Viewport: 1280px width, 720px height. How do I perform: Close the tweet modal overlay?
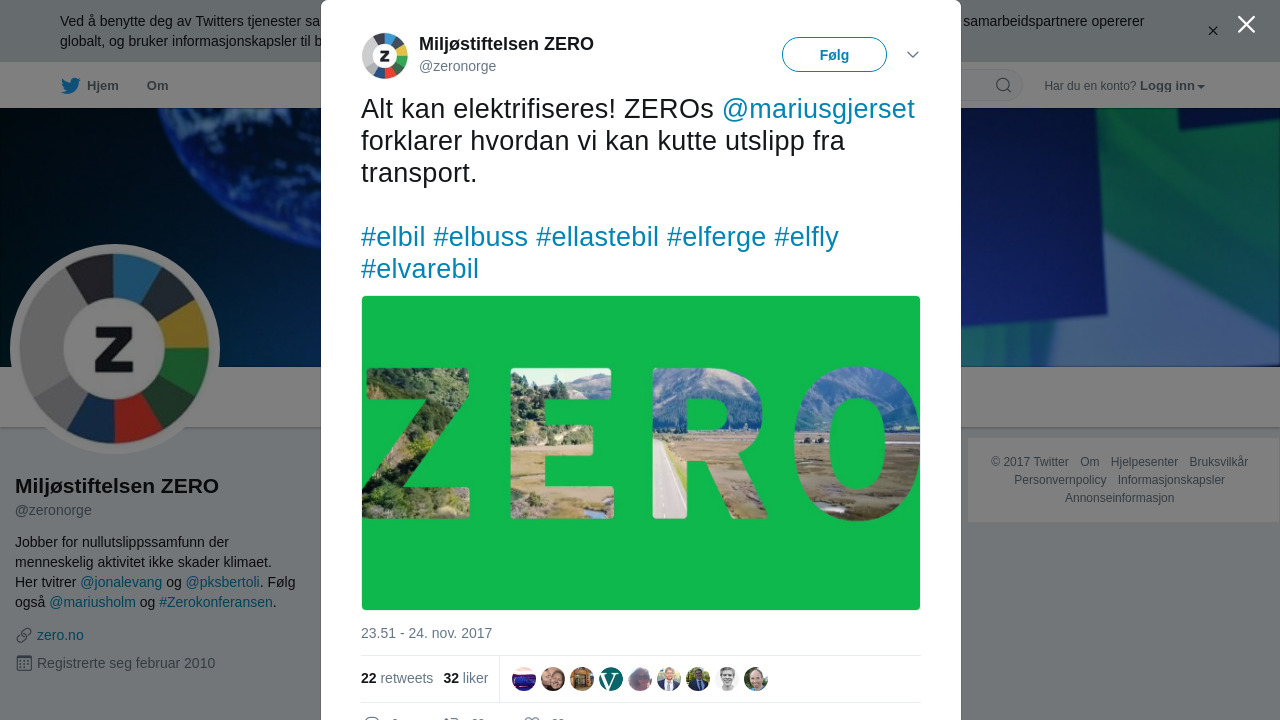(x=1246, y=24)
